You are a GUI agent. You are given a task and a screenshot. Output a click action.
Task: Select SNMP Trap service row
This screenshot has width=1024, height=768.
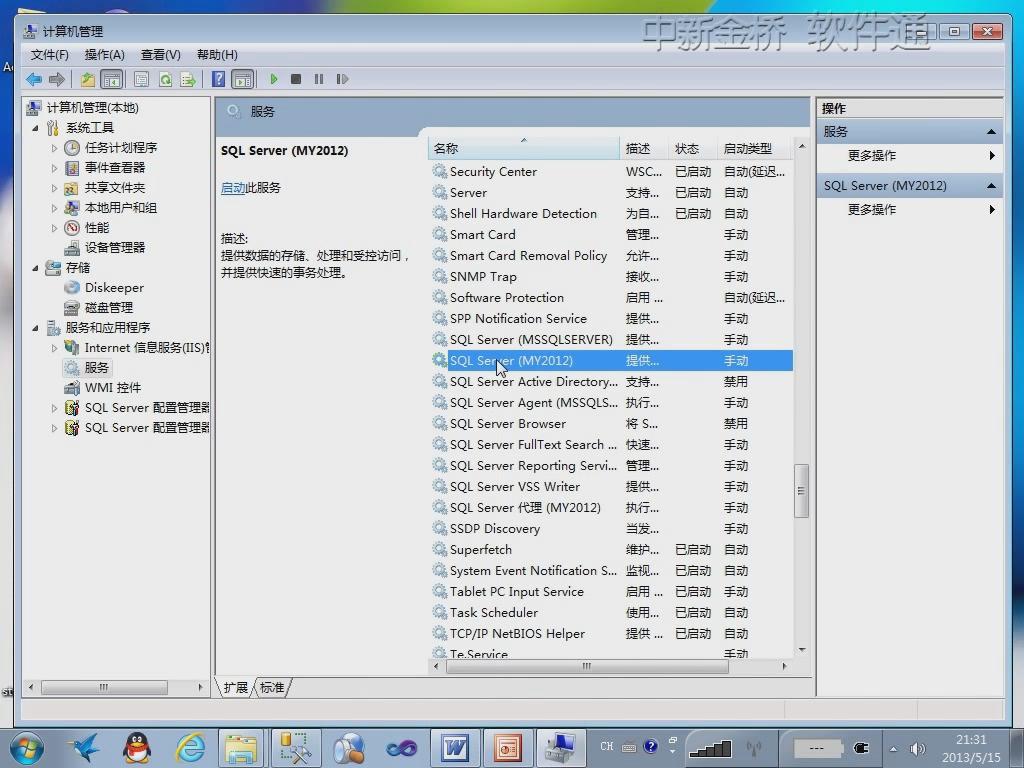[x=611, y=277]
